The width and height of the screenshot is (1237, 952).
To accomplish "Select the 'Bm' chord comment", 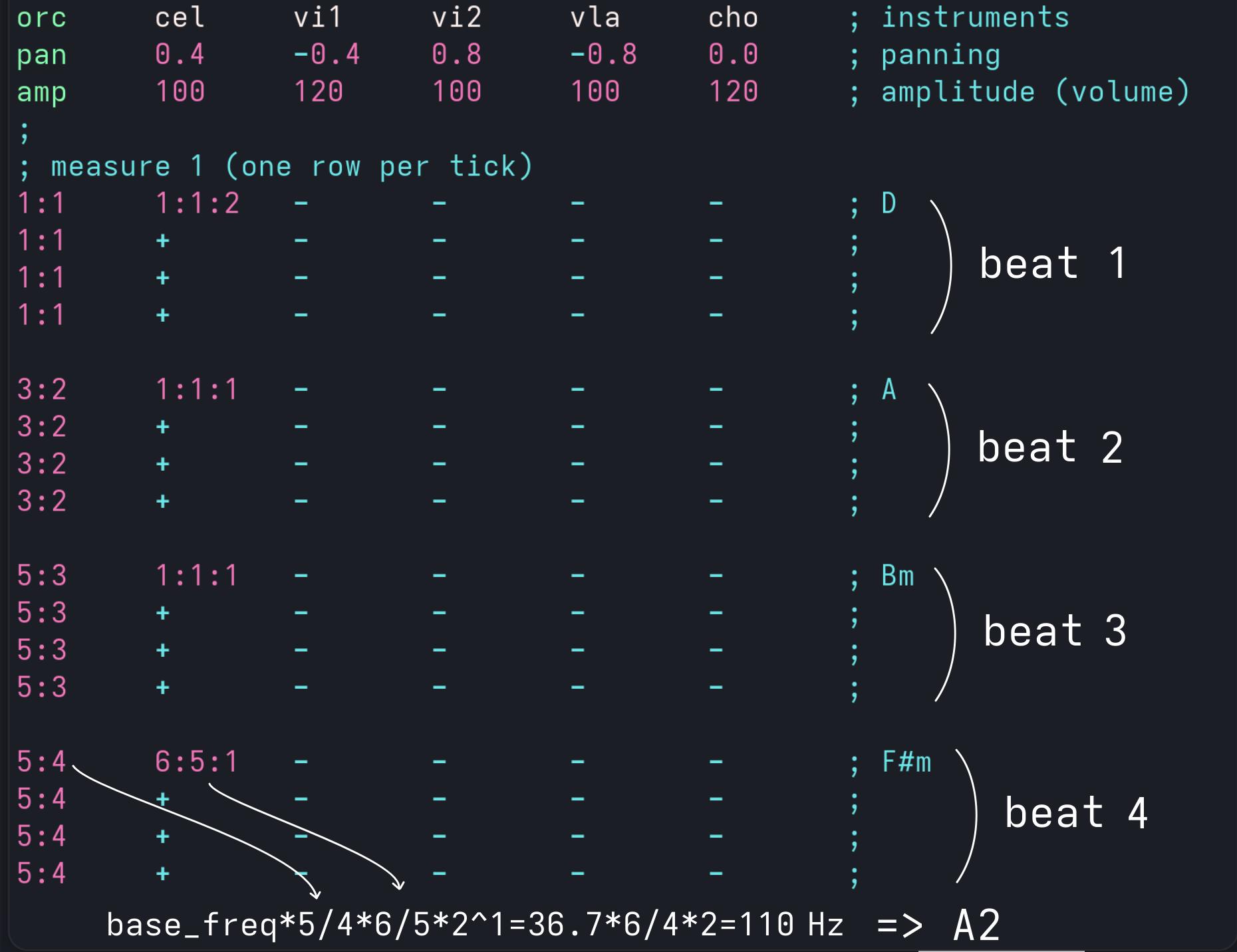I will click(x=897, y=576).
